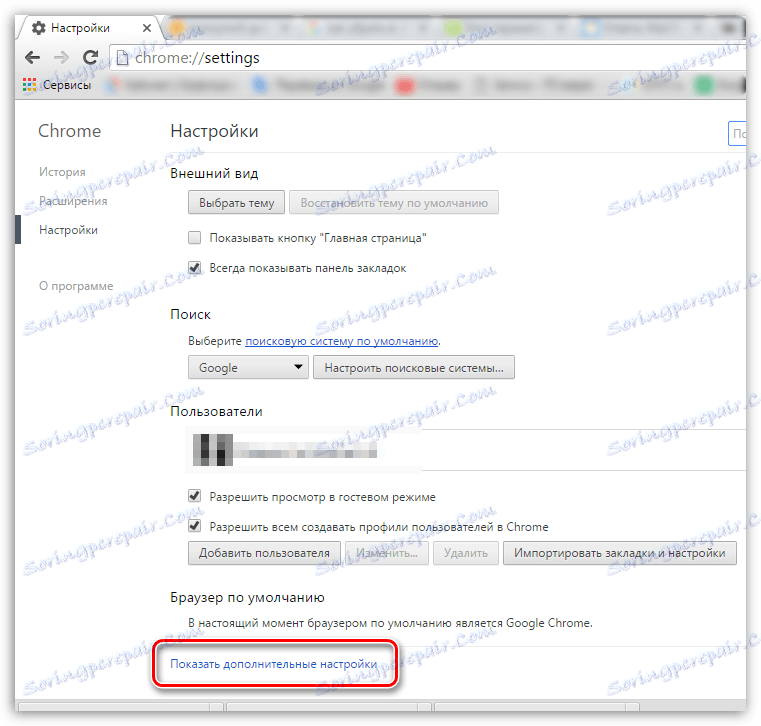Select the blurred user profile entry
The image size is (761, 726).
pos(285,450)
